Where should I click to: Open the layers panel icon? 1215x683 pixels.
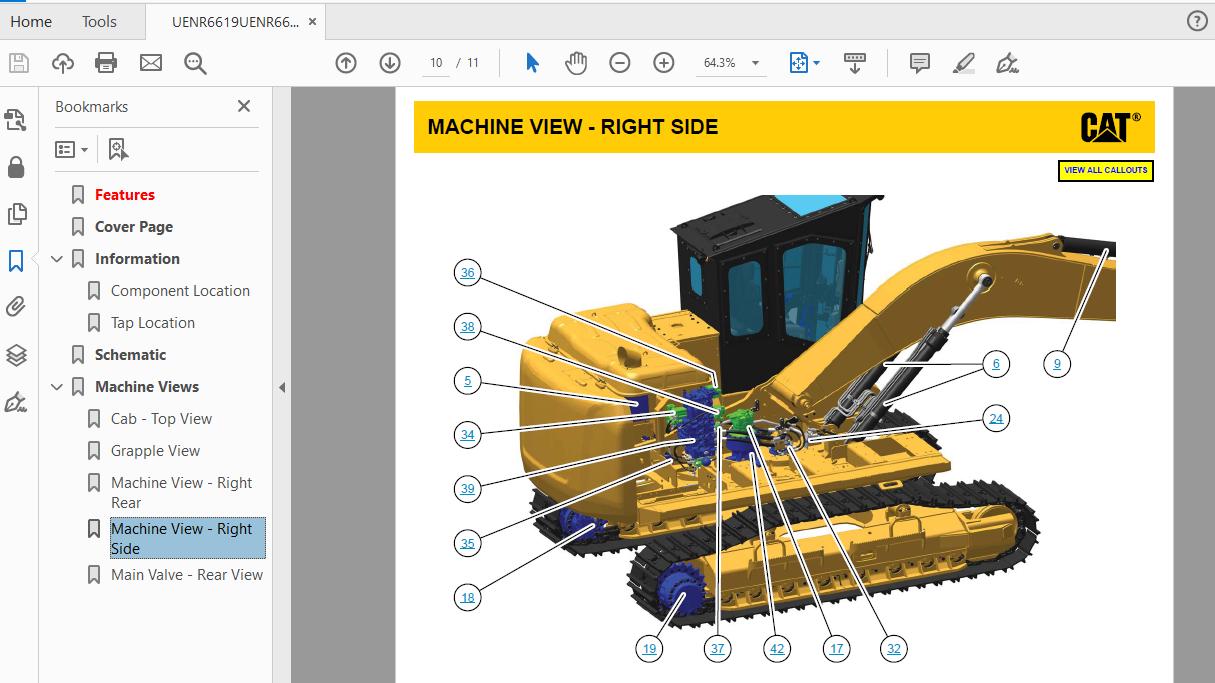(x=16, y=355)
